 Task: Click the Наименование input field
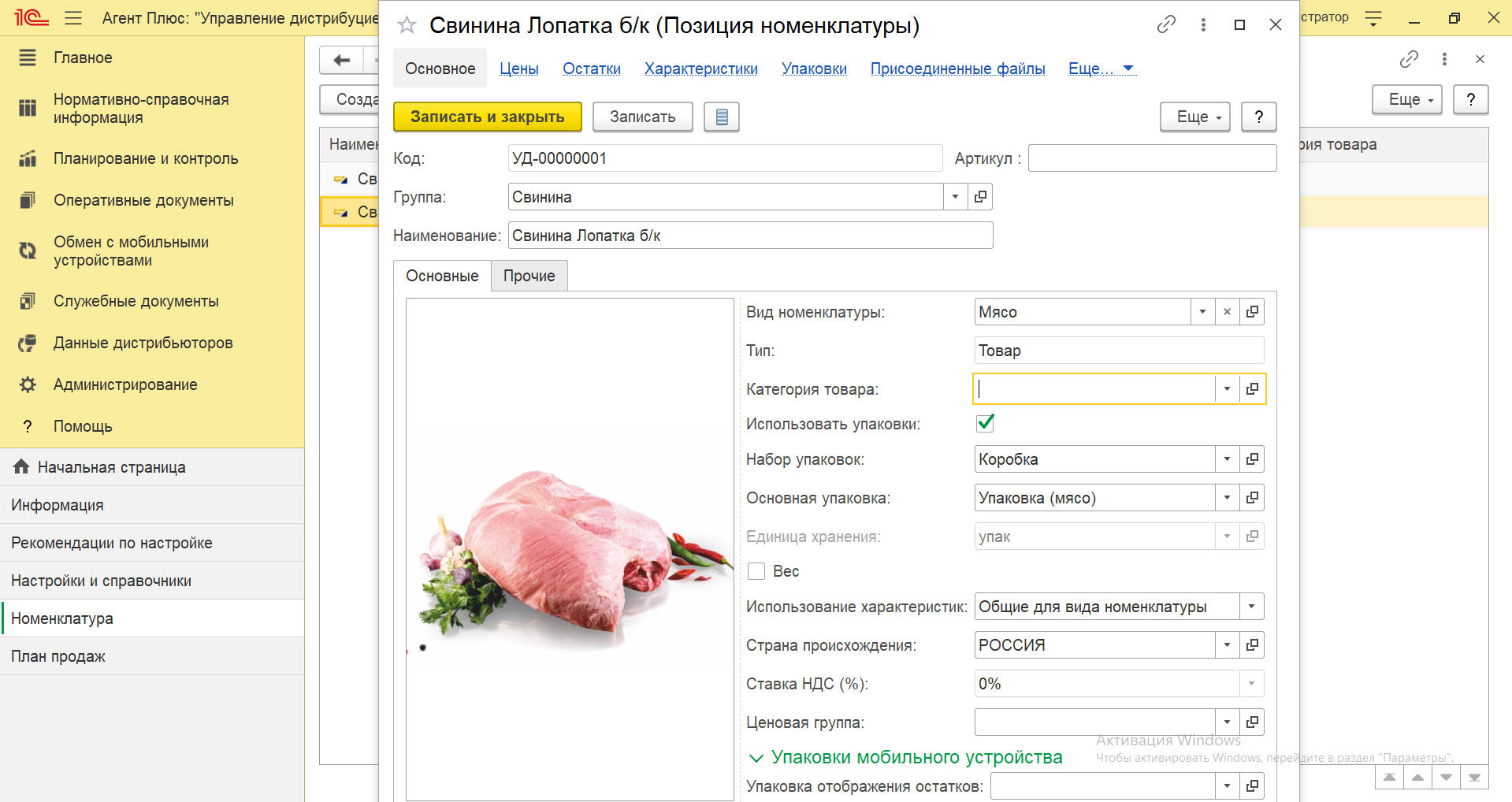tap(750, 236)
